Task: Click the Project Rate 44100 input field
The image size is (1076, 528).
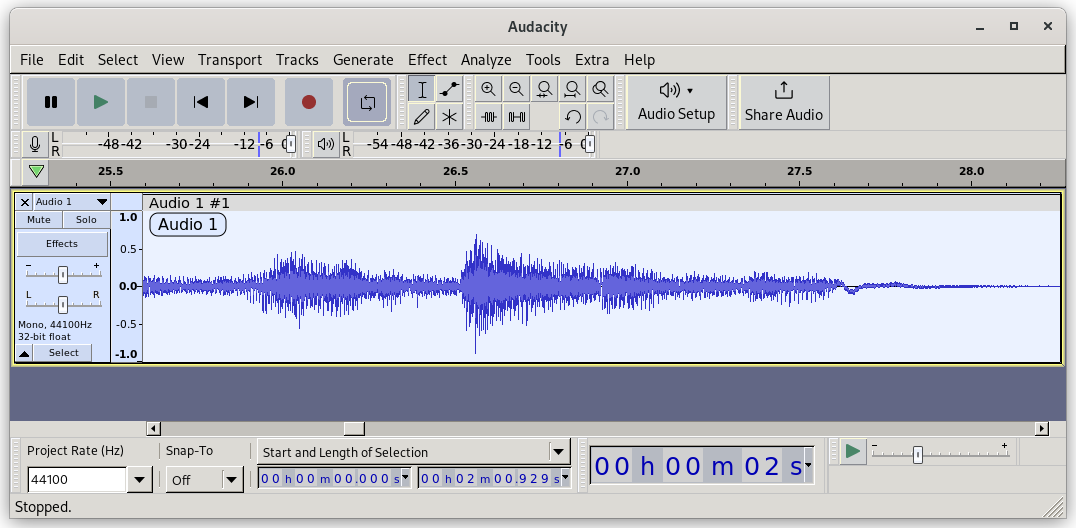Action: [77, 479]
